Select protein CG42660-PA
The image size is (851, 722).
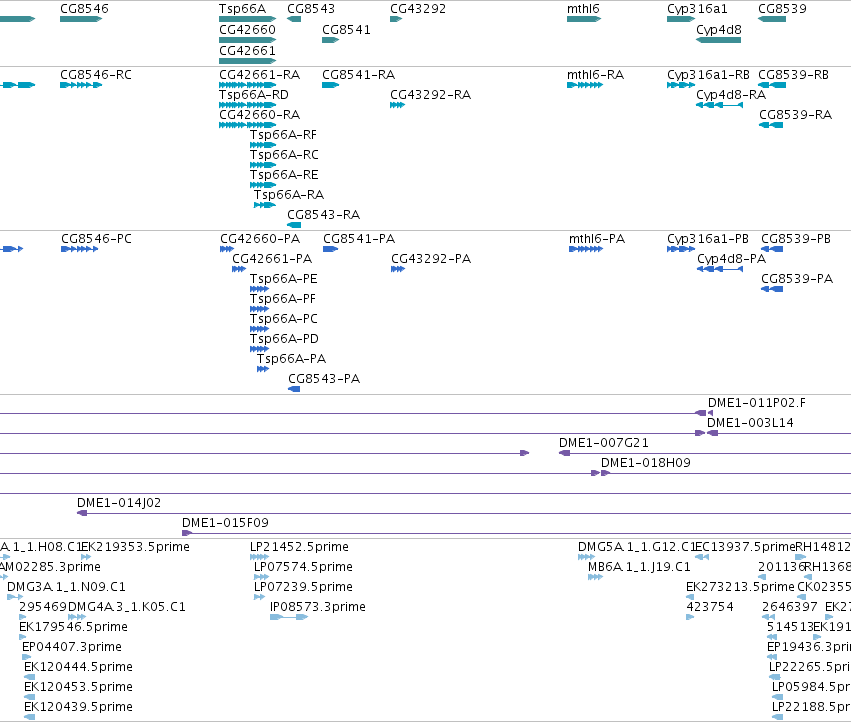tap(227, 249)
